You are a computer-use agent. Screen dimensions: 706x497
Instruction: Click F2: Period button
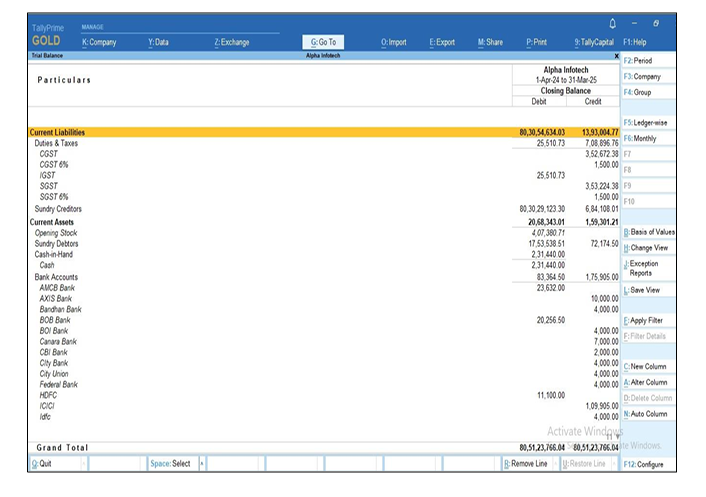(648, 60)
